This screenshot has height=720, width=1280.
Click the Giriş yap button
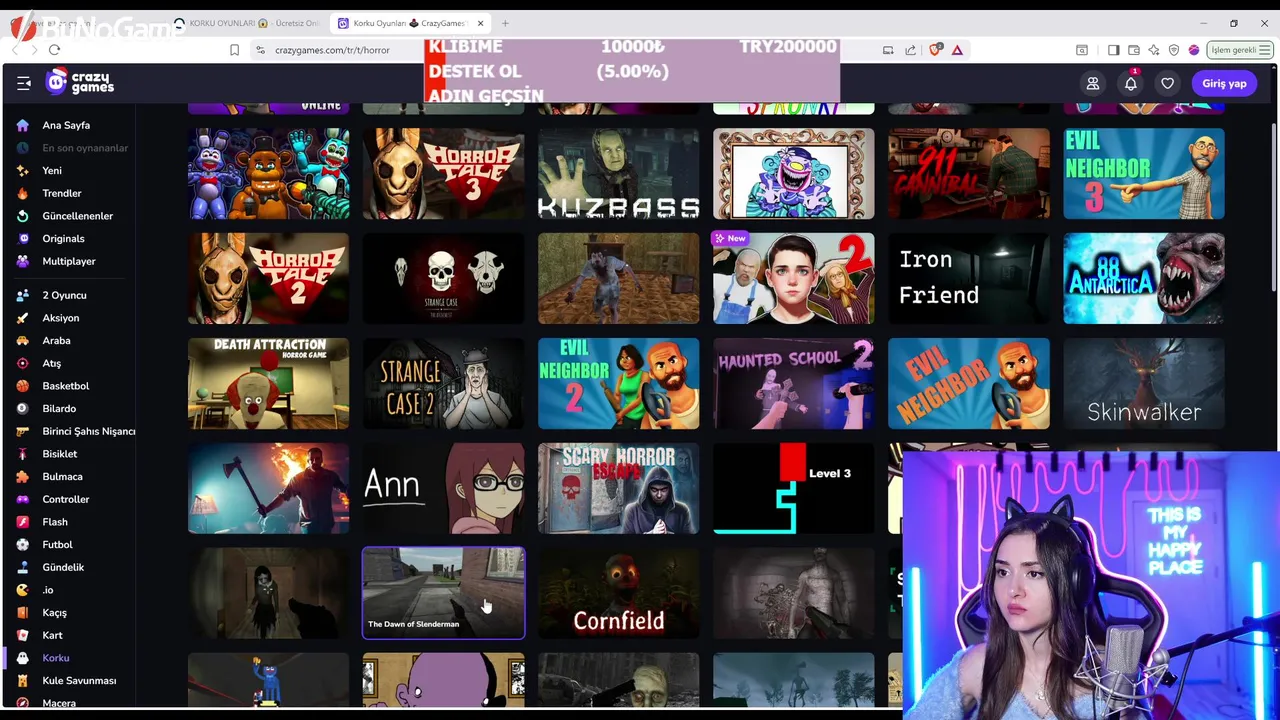tap(1224, 84)
